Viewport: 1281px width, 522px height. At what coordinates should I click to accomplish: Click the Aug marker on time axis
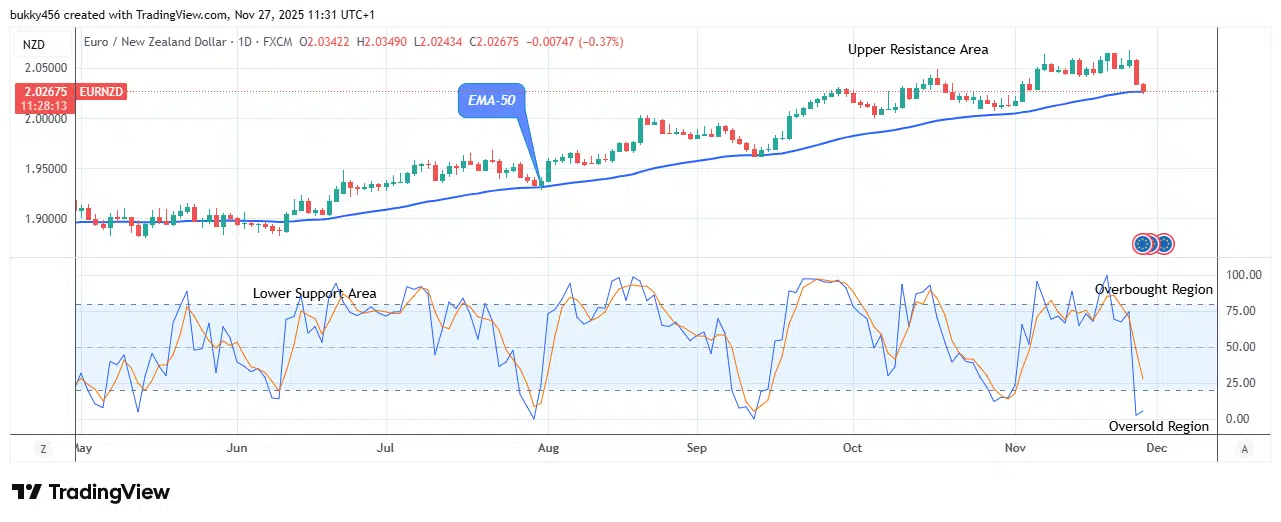click(x=547, y=448)
